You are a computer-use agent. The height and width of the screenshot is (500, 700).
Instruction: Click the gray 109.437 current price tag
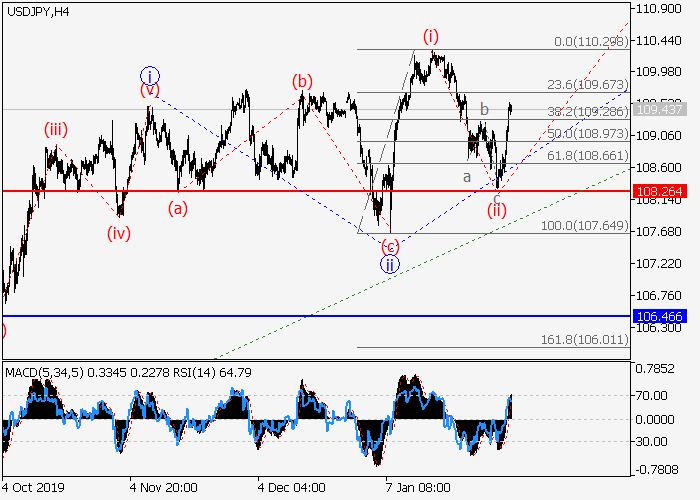point(658,109)
